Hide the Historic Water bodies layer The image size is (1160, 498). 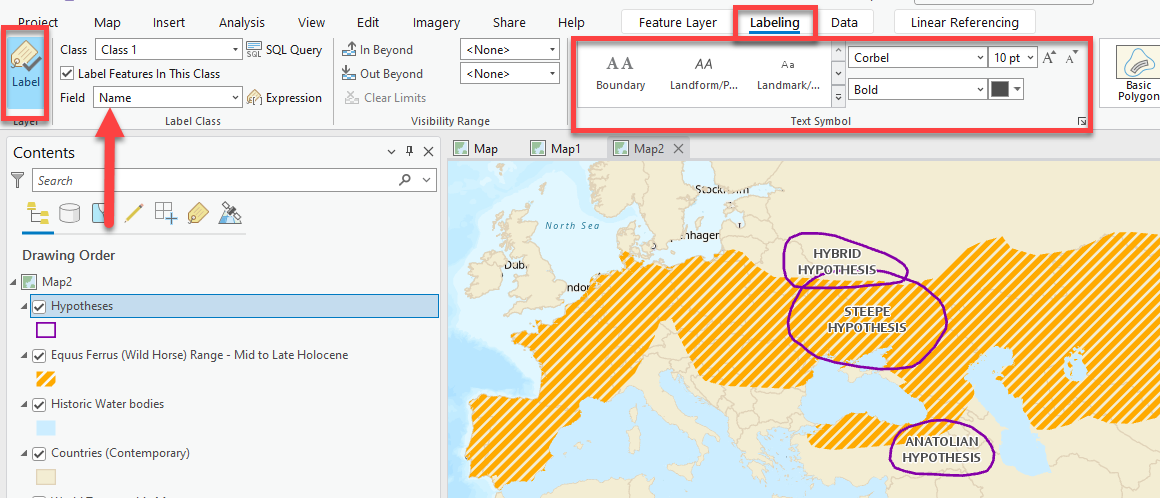click(40, 404)
